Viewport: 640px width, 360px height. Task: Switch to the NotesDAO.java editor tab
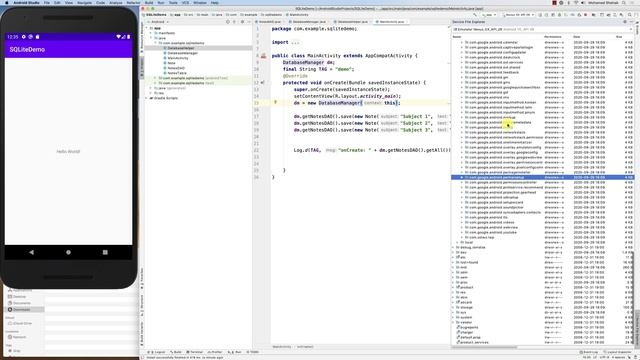(270, 22)
